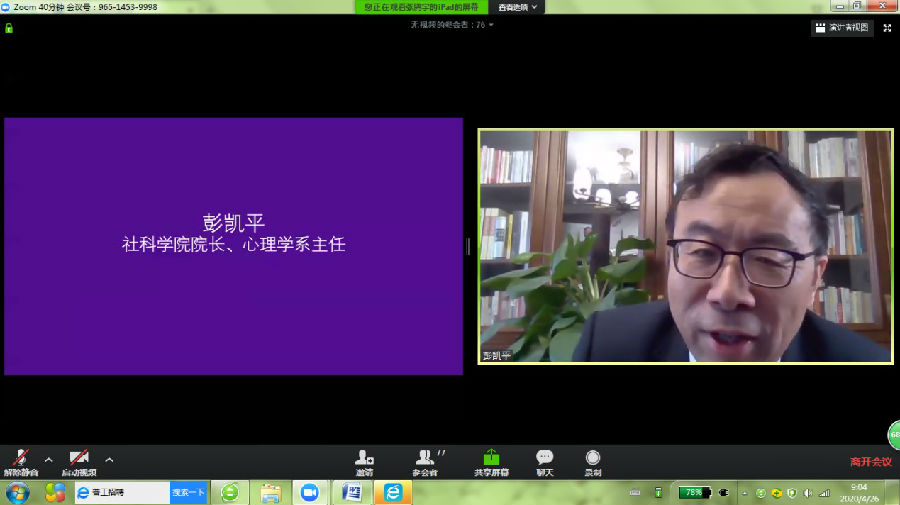Click the green Share Screen (共享屏幕) icon
This screenshot has height=505, width=900.
click(x=491, y=461)
